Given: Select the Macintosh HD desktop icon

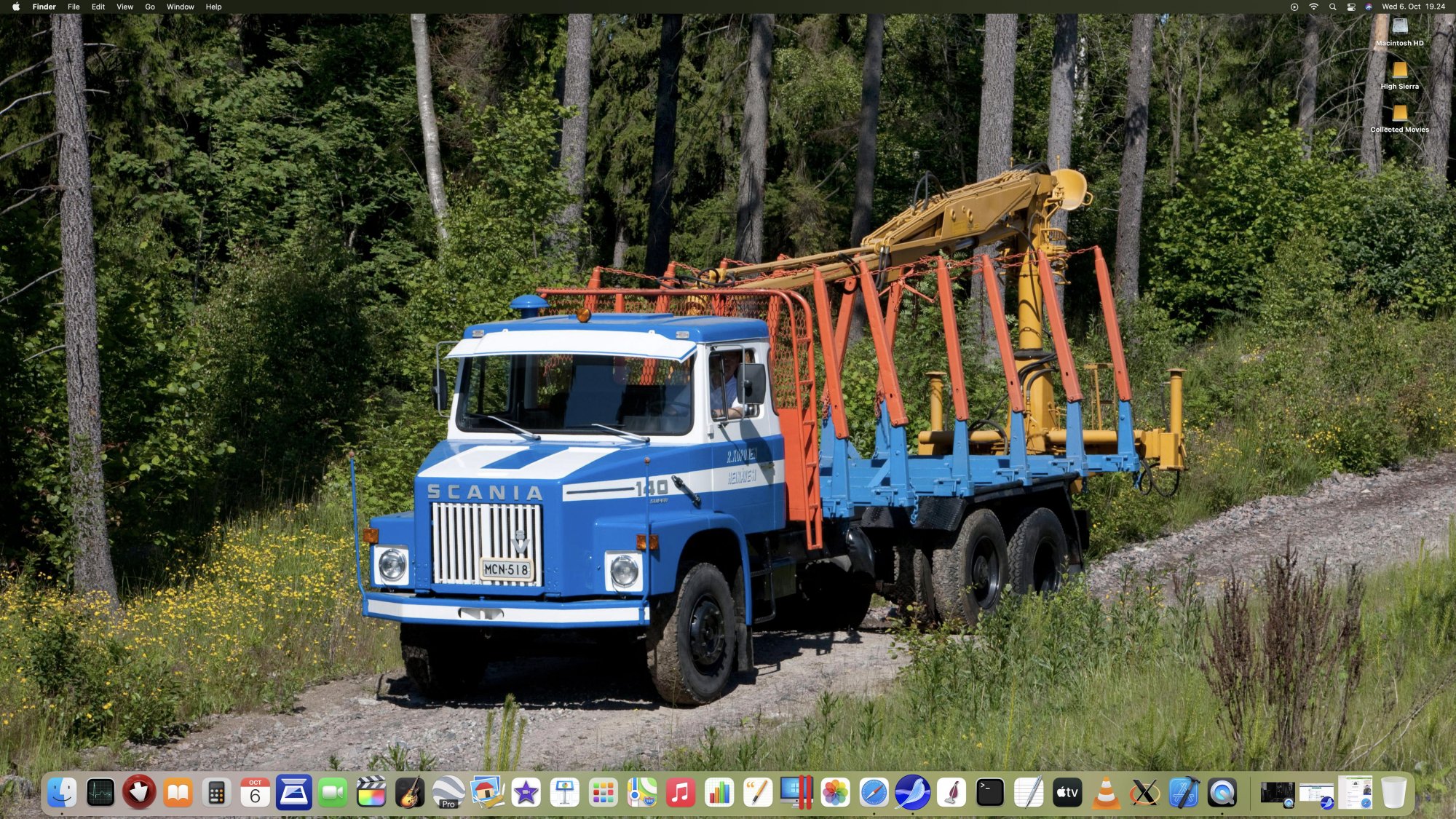Looking at the screenshot, I should pos(1399,28).
